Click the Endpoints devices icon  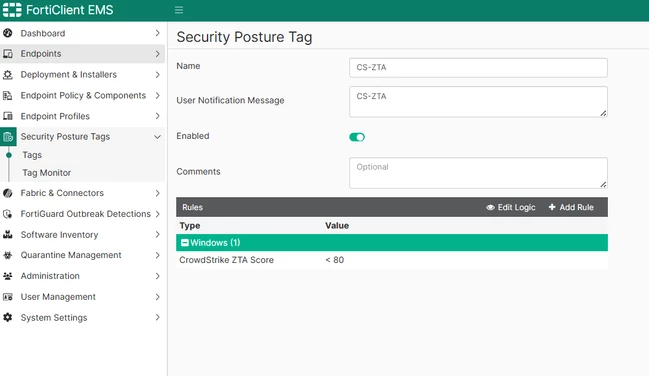click(7, 54)
